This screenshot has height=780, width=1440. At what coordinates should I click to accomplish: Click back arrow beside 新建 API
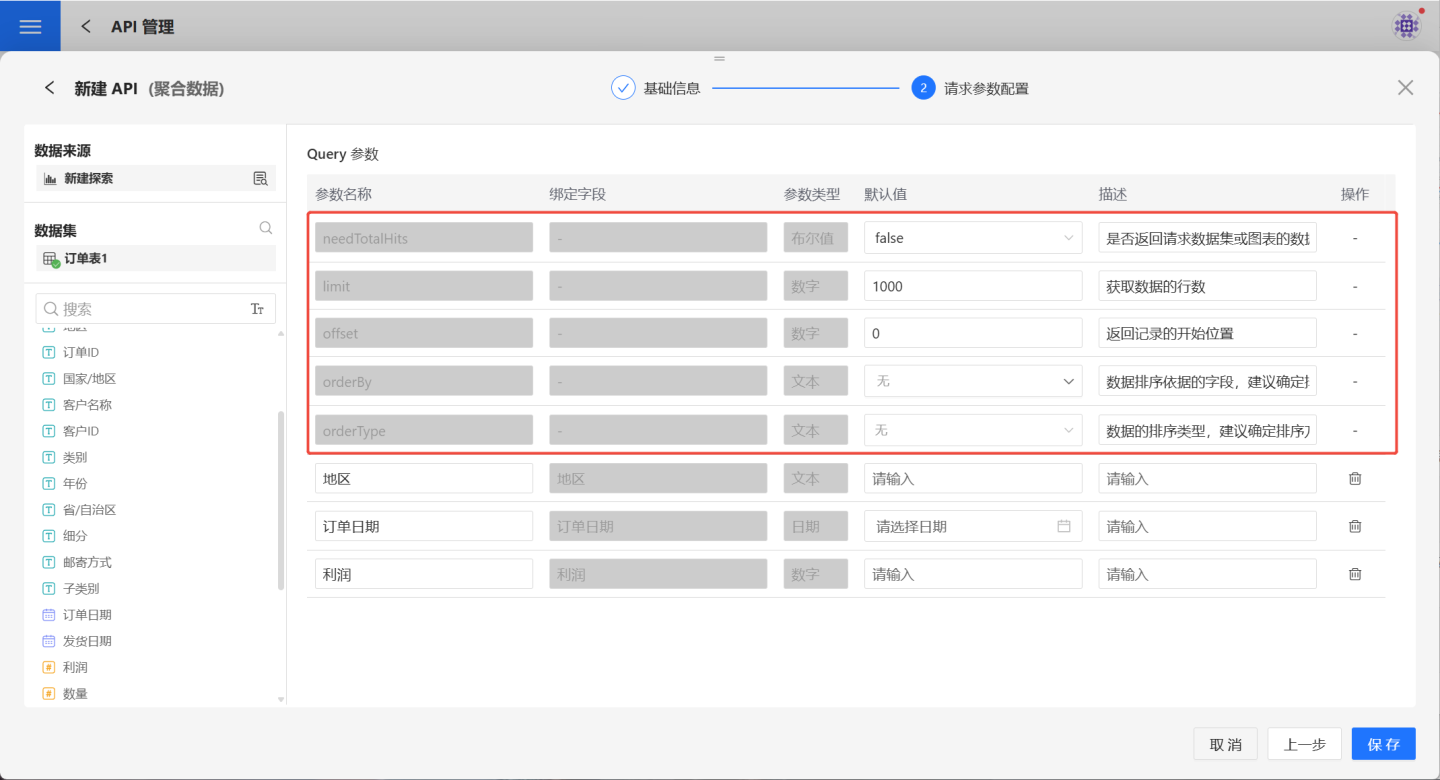point(49,88)
